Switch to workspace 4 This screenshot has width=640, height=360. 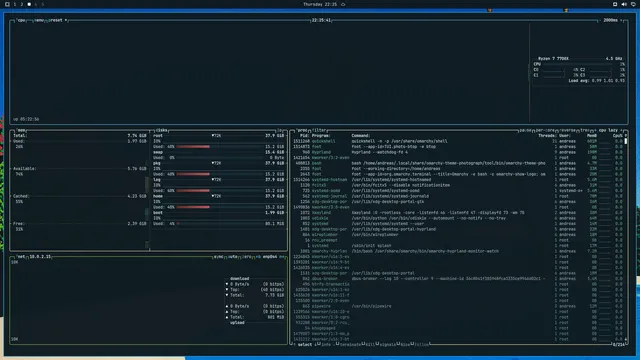pos(36,4)
